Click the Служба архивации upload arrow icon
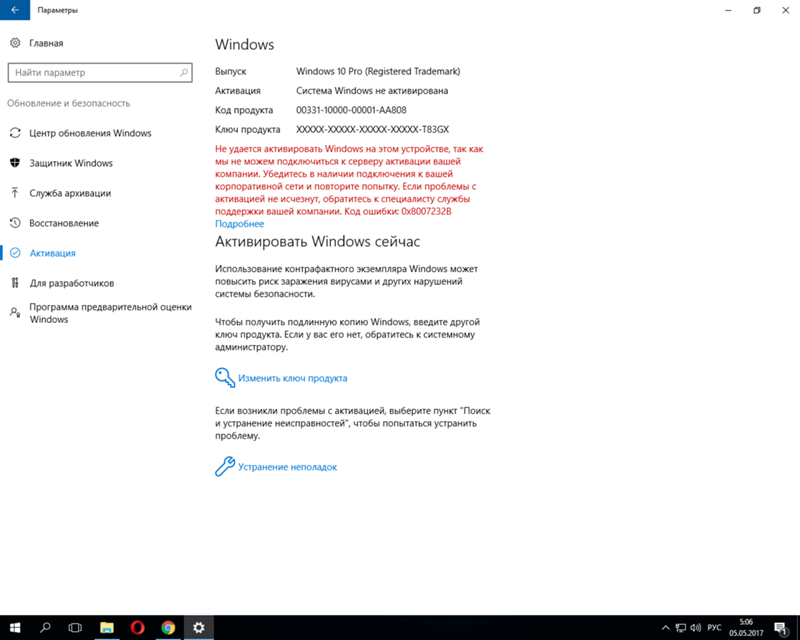Image resolution: width=800 pixels, height=640 pixels. pos(15,193)
